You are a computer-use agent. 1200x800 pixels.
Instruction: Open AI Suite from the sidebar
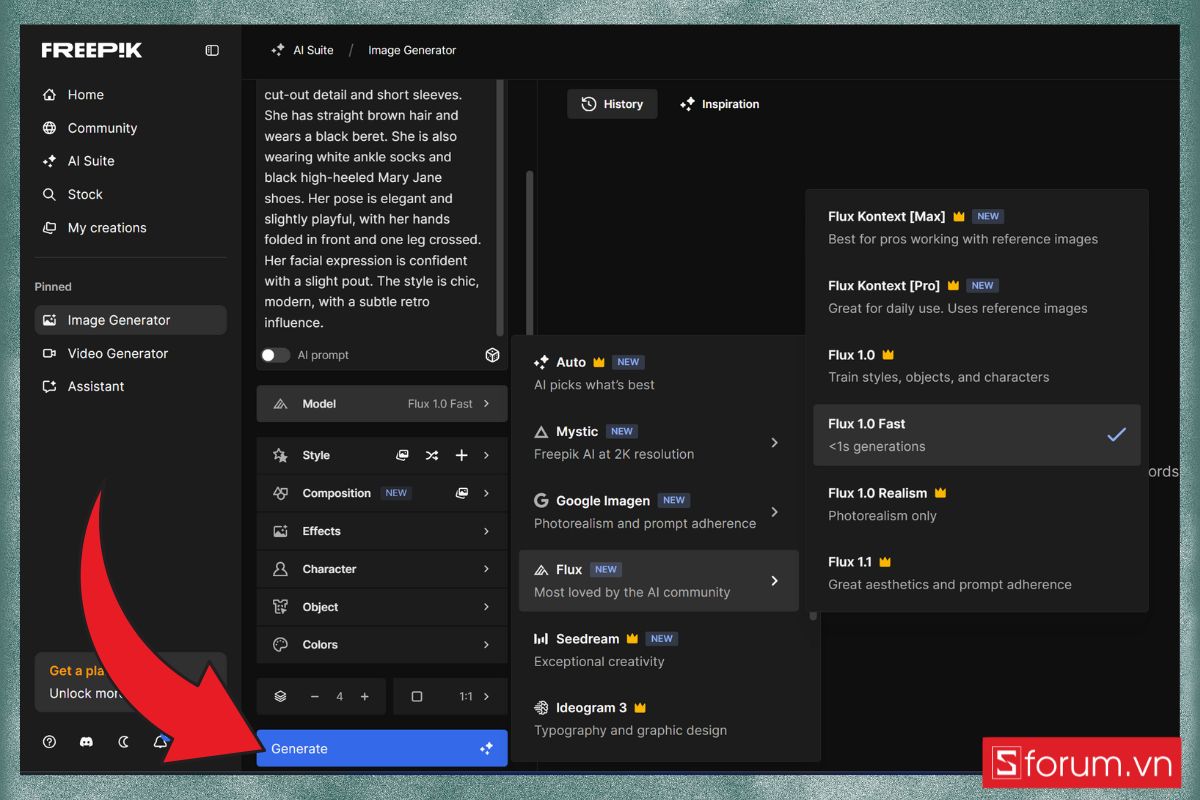click(x=91, y=161)
